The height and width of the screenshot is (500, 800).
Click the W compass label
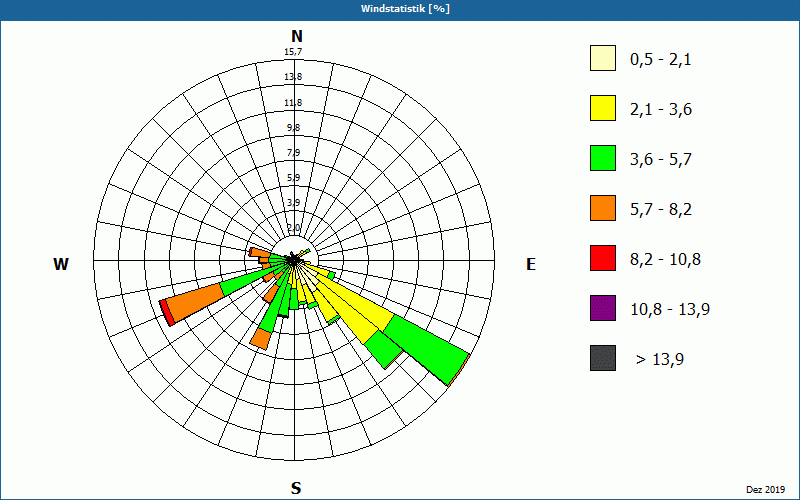point(61,264)
